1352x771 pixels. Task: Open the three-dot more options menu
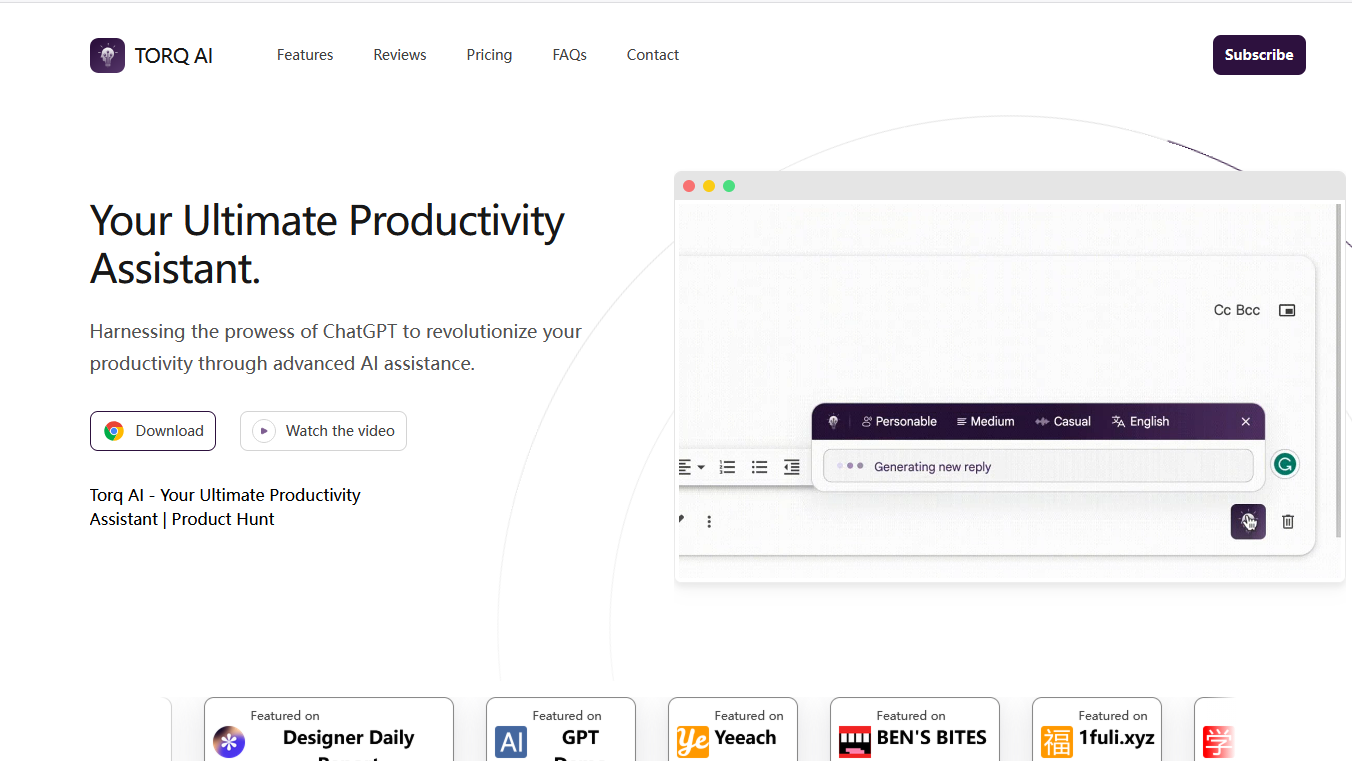pyautogui.click(x=709, y=521)
